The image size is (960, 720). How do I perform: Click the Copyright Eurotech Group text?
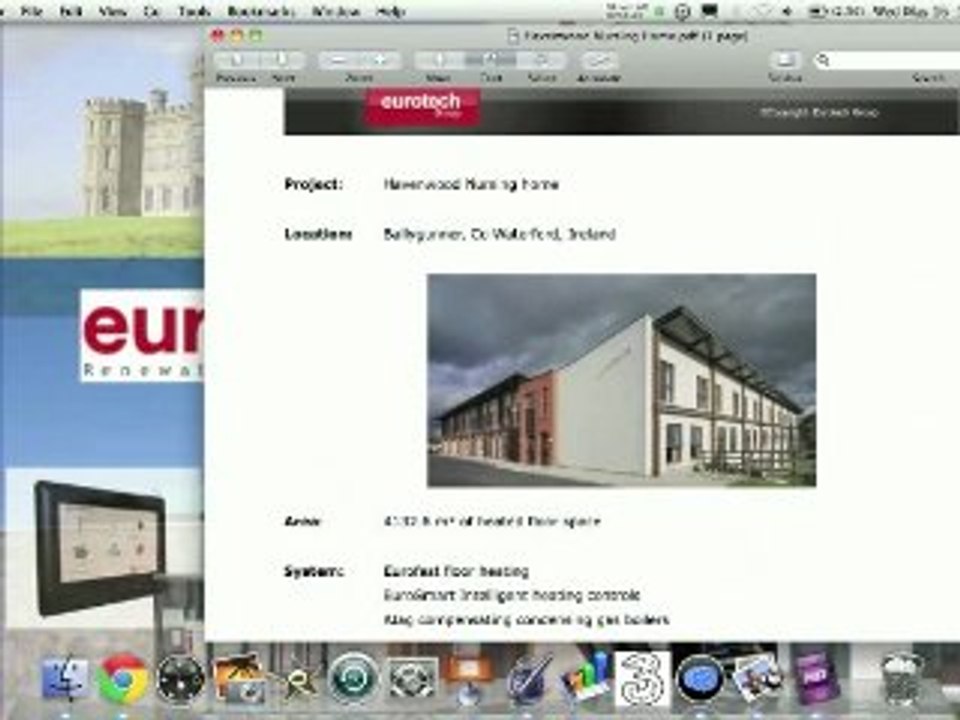(819, 113)
